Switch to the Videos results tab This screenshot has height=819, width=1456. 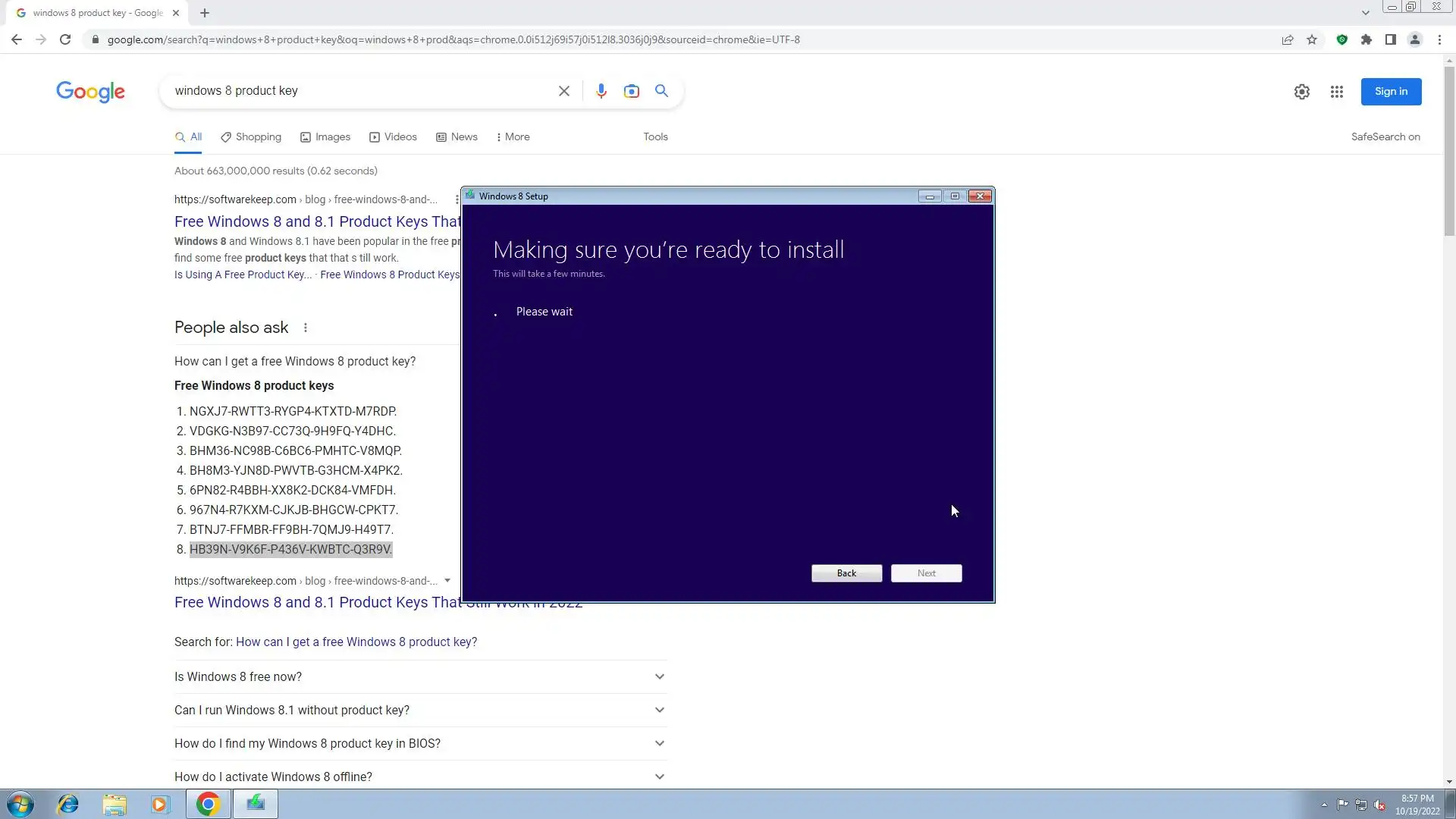click(393, 136)
